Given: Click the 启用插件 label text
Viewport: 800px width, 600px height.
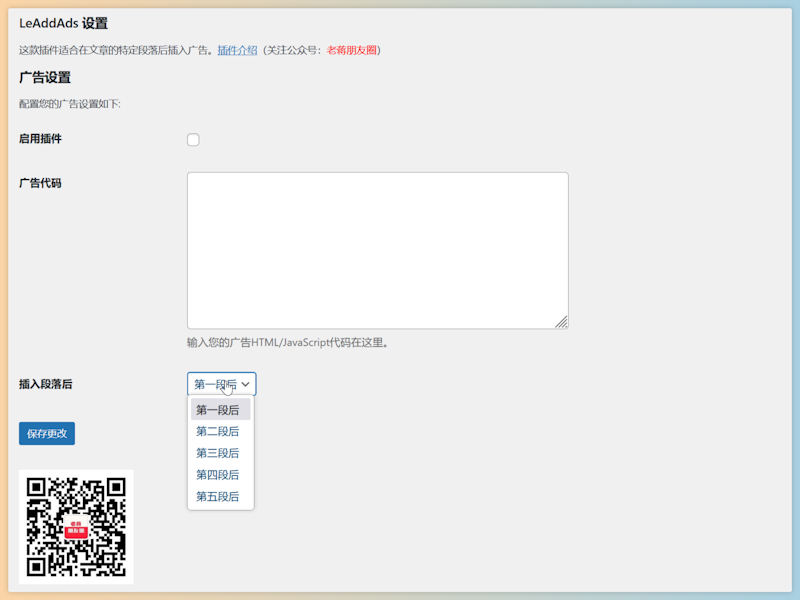Looking at the screenshot, I should click(x=40, y=139).
